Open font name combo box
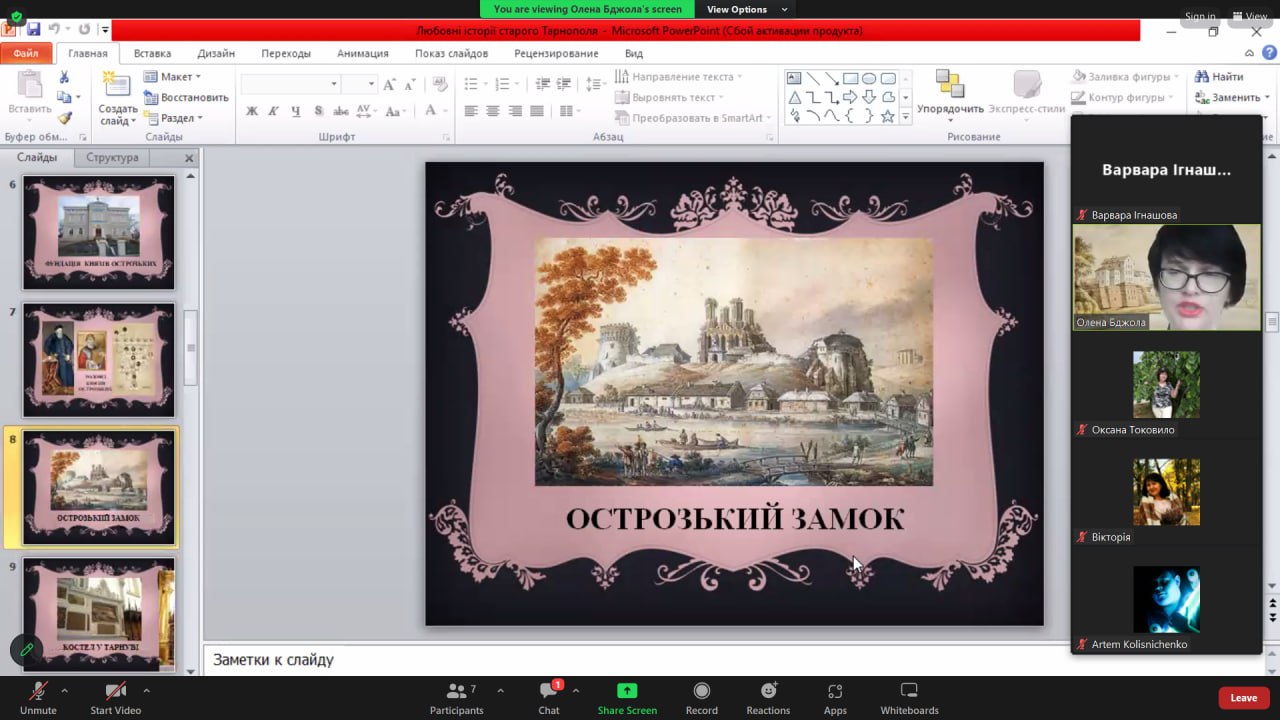Viewport: 1280px width, 720px height. click(x=290, y=84)
